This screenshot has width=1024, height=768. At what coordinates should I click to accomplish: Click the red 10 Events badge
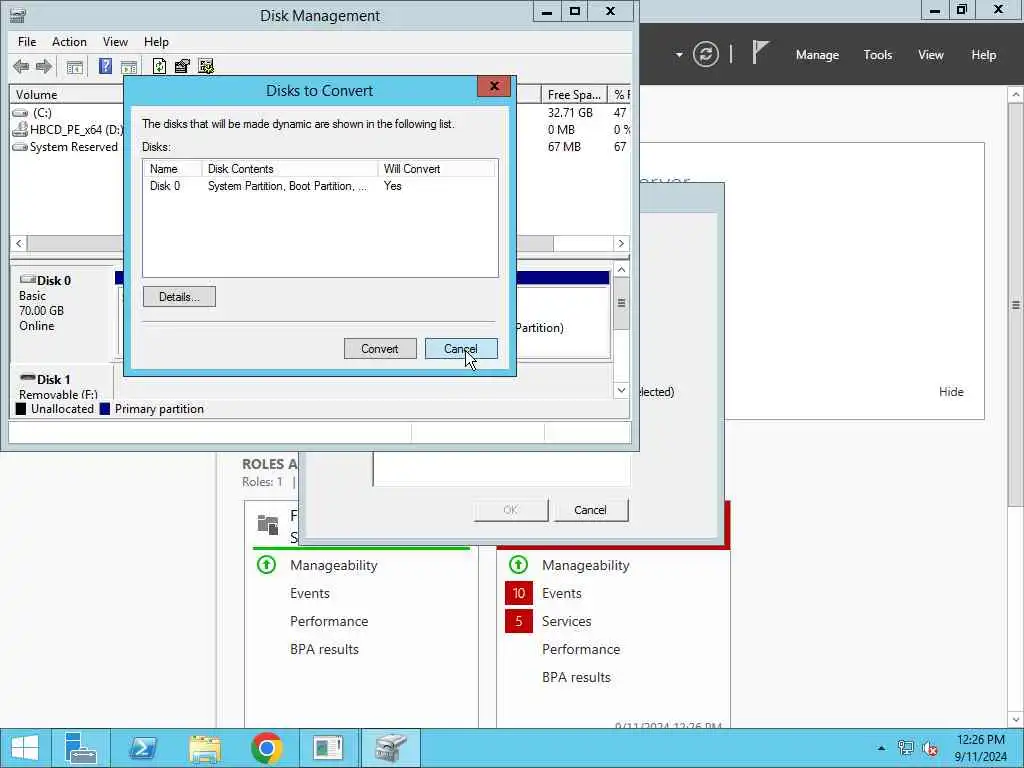519,593
